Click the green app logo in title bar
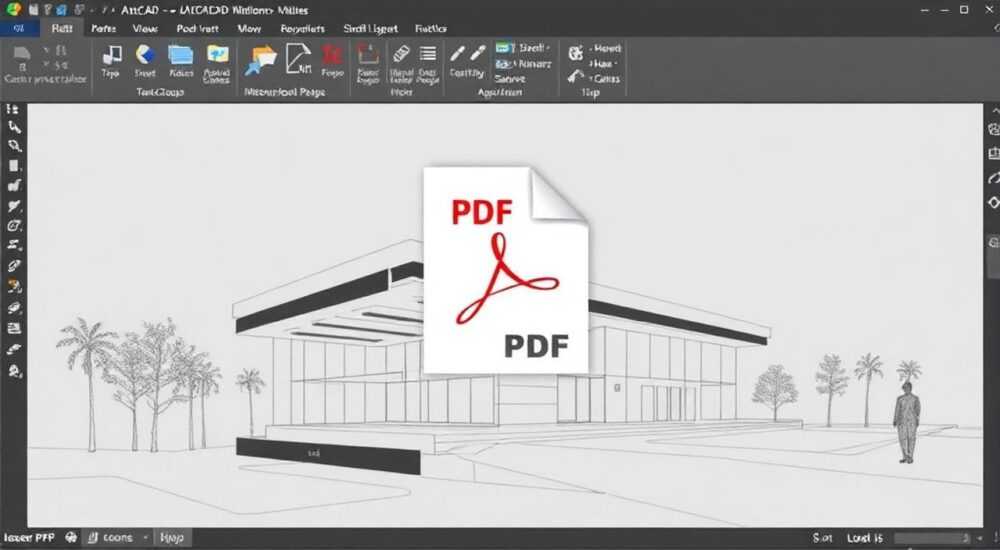 click(13, 10)
